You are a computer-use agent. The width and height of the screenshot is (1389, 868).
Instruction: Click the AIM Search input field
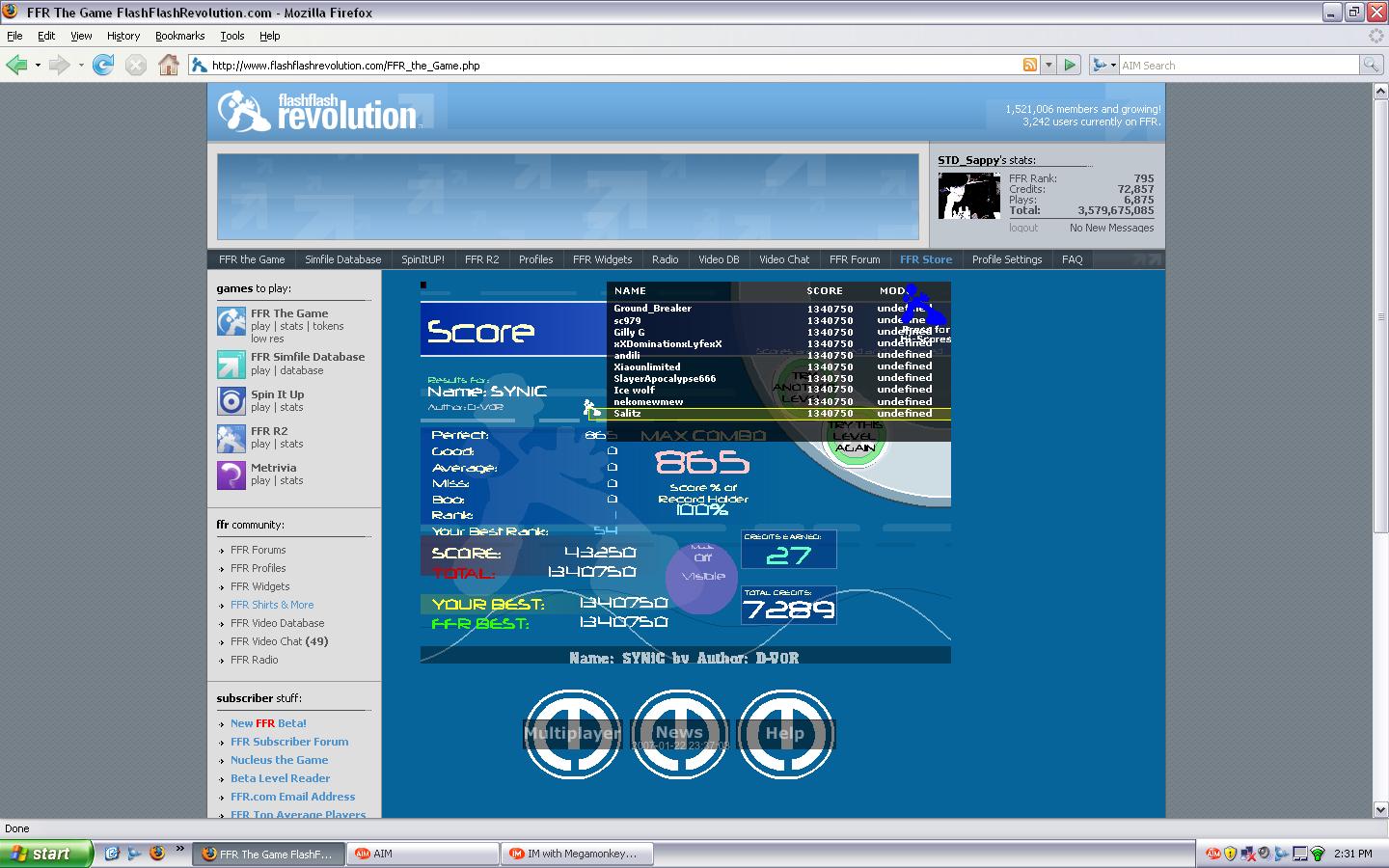click(x=1239, y=66)
